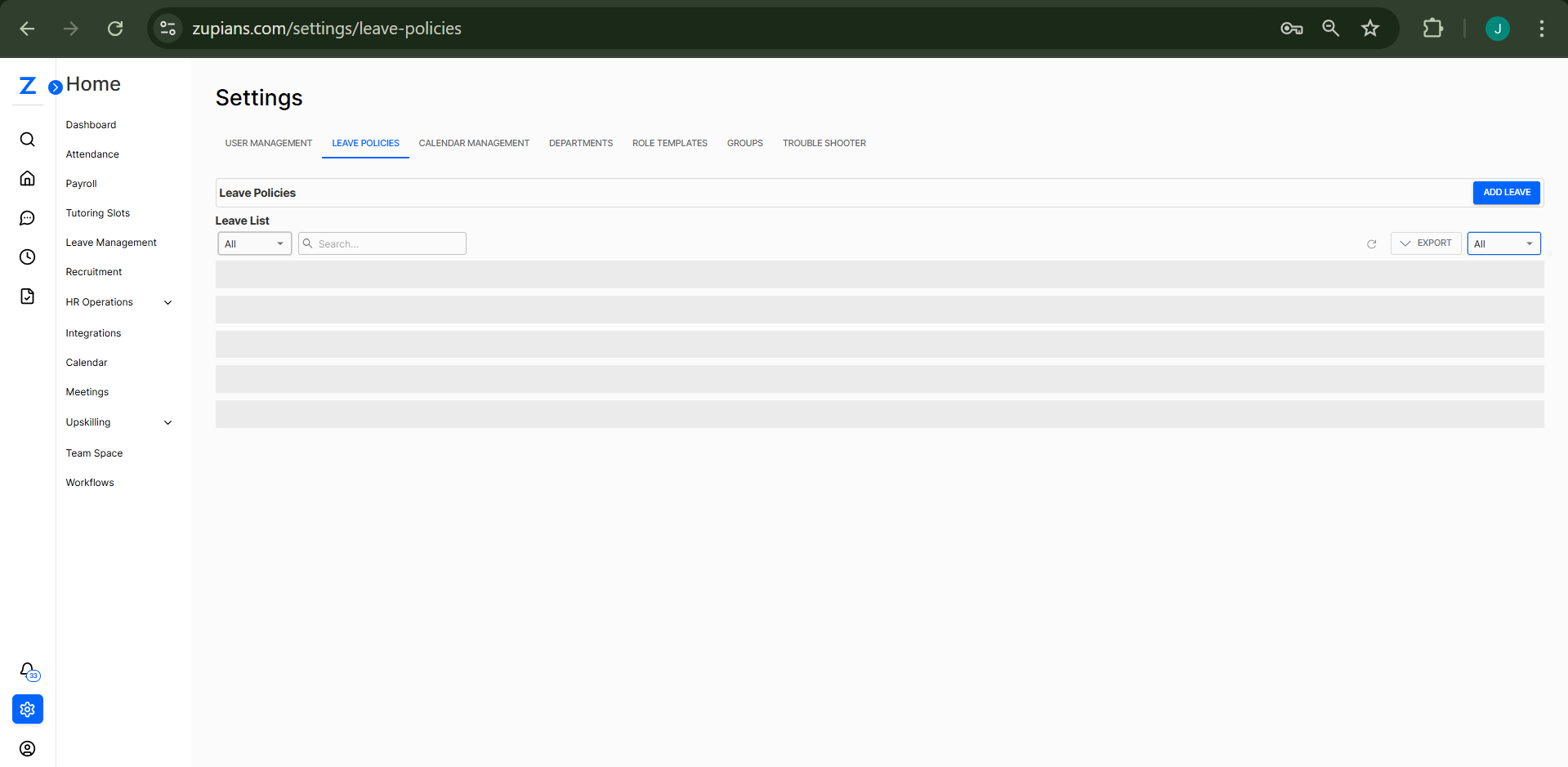Click the clock icon in the icon rail
The image size is (1568, 767).
point(27,256)
